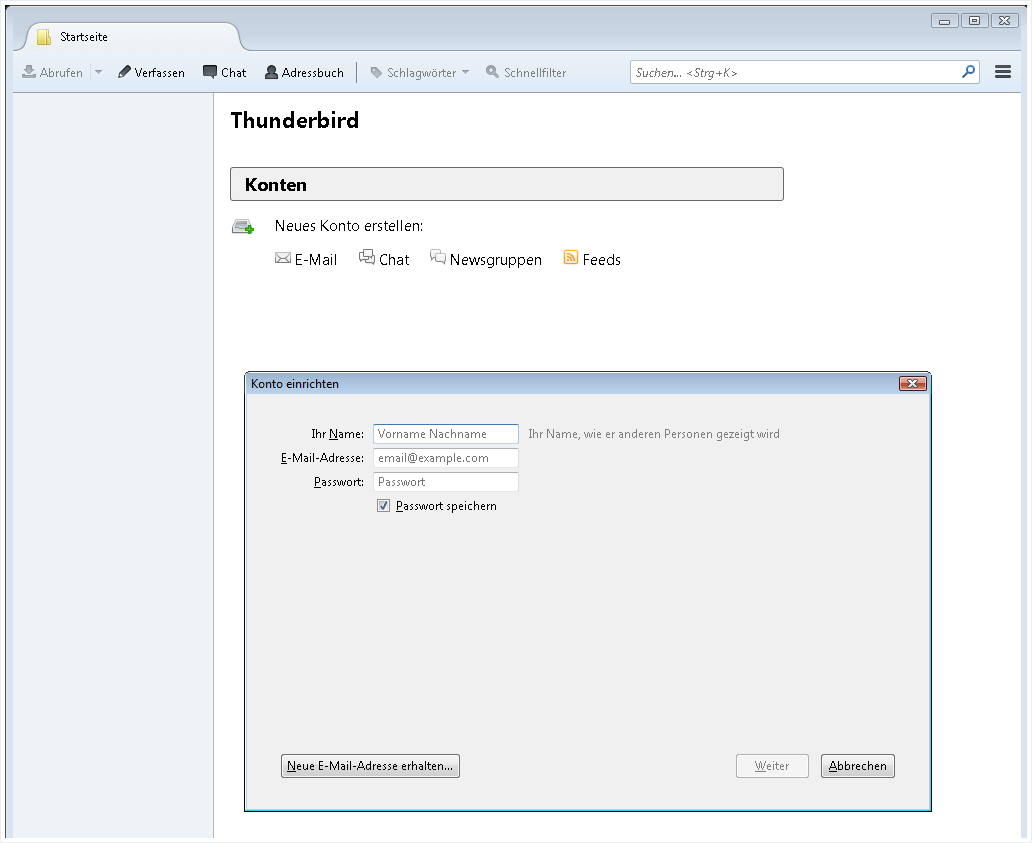Select the Startseite tab
This screenshot has height=843, width=1032.
[132, 37]
